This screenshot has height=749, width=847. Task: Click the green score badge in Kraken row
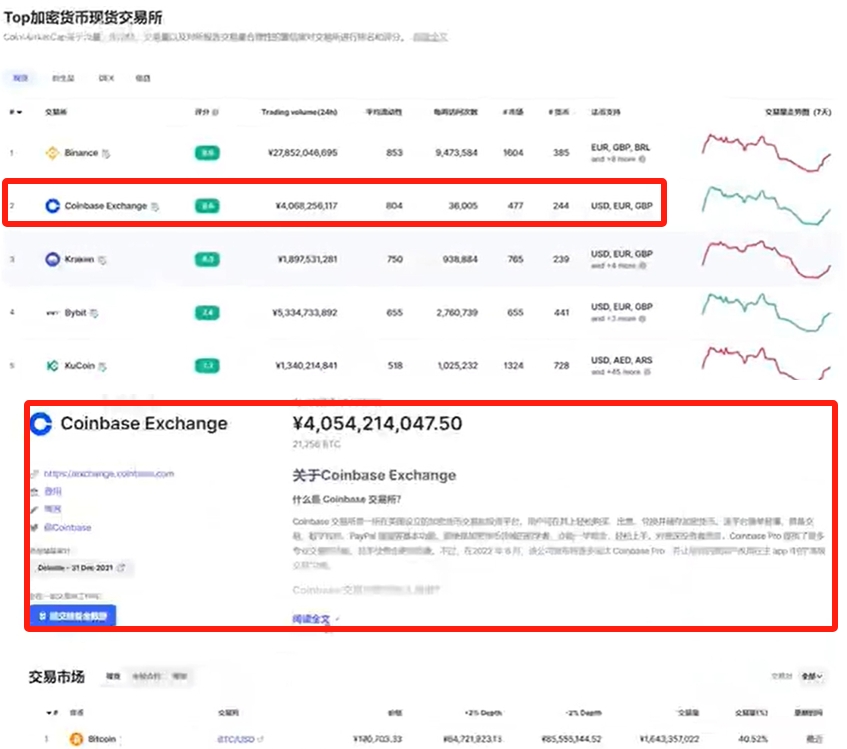click(x=207, y=259)
